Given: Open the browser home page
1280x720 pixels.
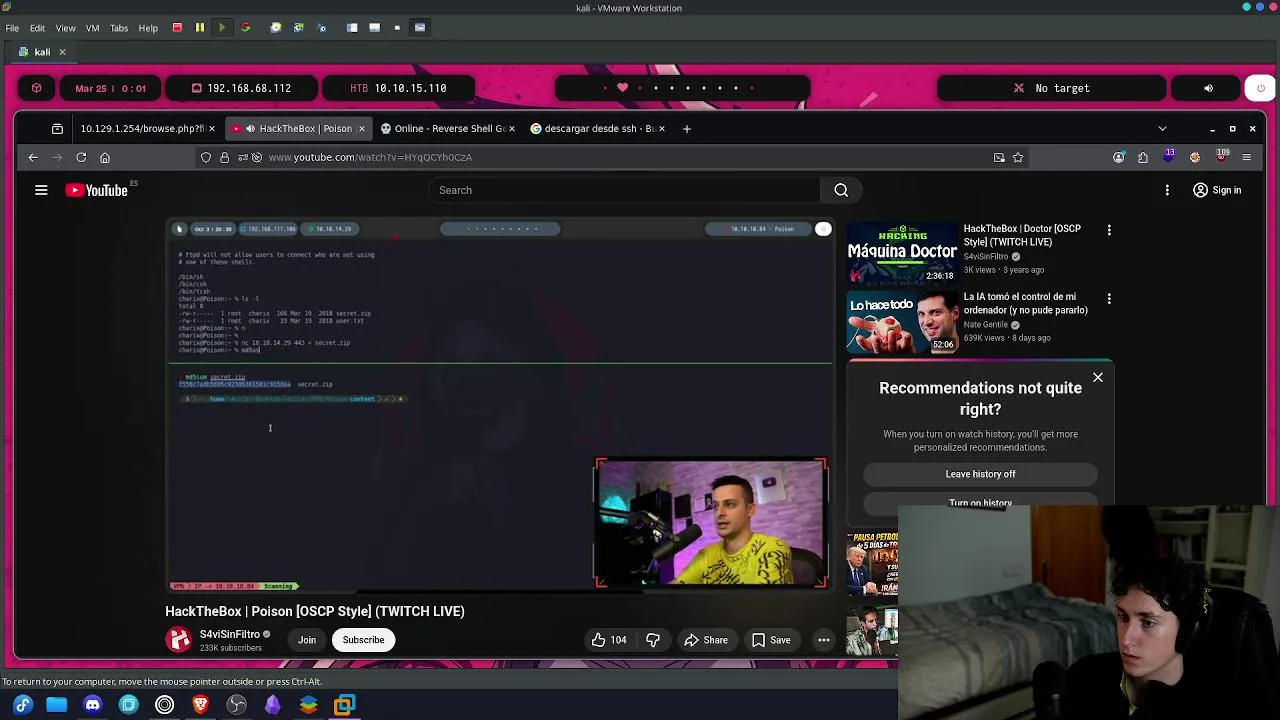Looking at the screenshot, I should pos(105,157).
